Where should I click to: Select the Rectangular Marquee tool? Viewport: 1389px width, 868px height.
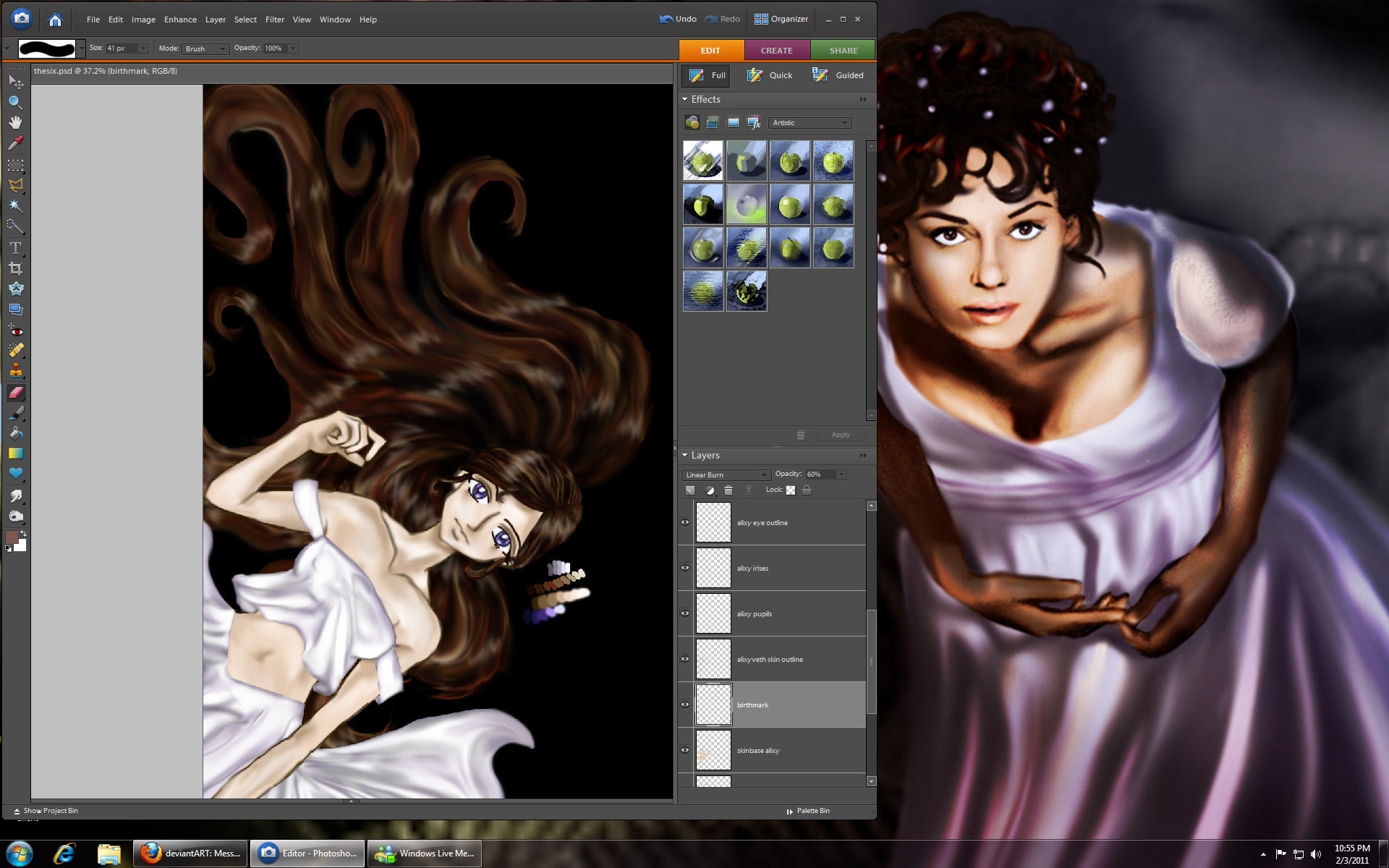coord(16,166)
